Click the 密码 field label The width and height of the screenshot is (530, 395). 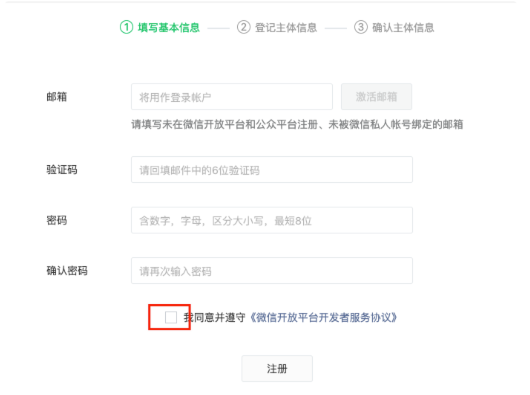pyautogui.click(x=57, y=220)
